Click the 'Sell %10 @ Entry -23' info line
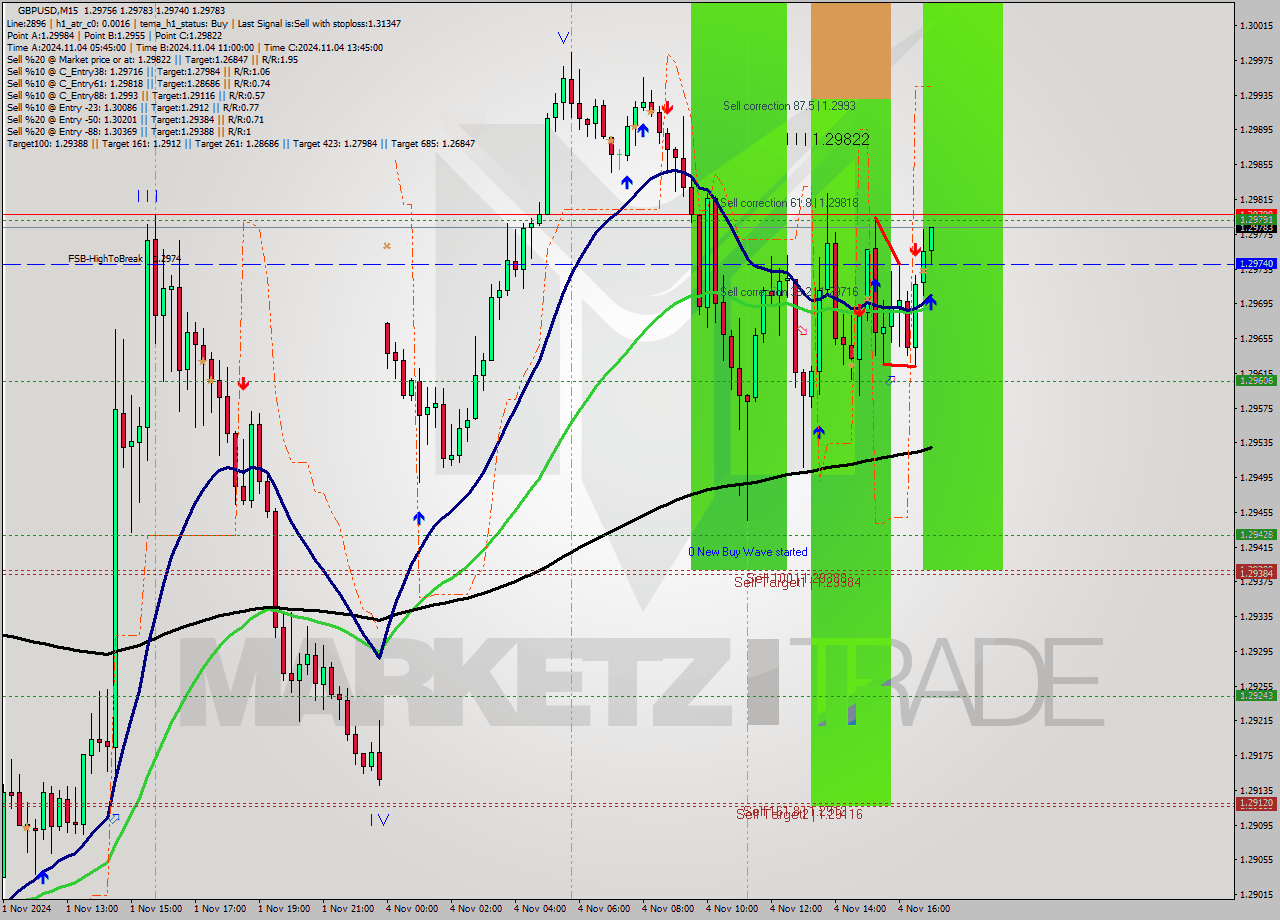Screen dimensions: 1280x920 [132, 107]
